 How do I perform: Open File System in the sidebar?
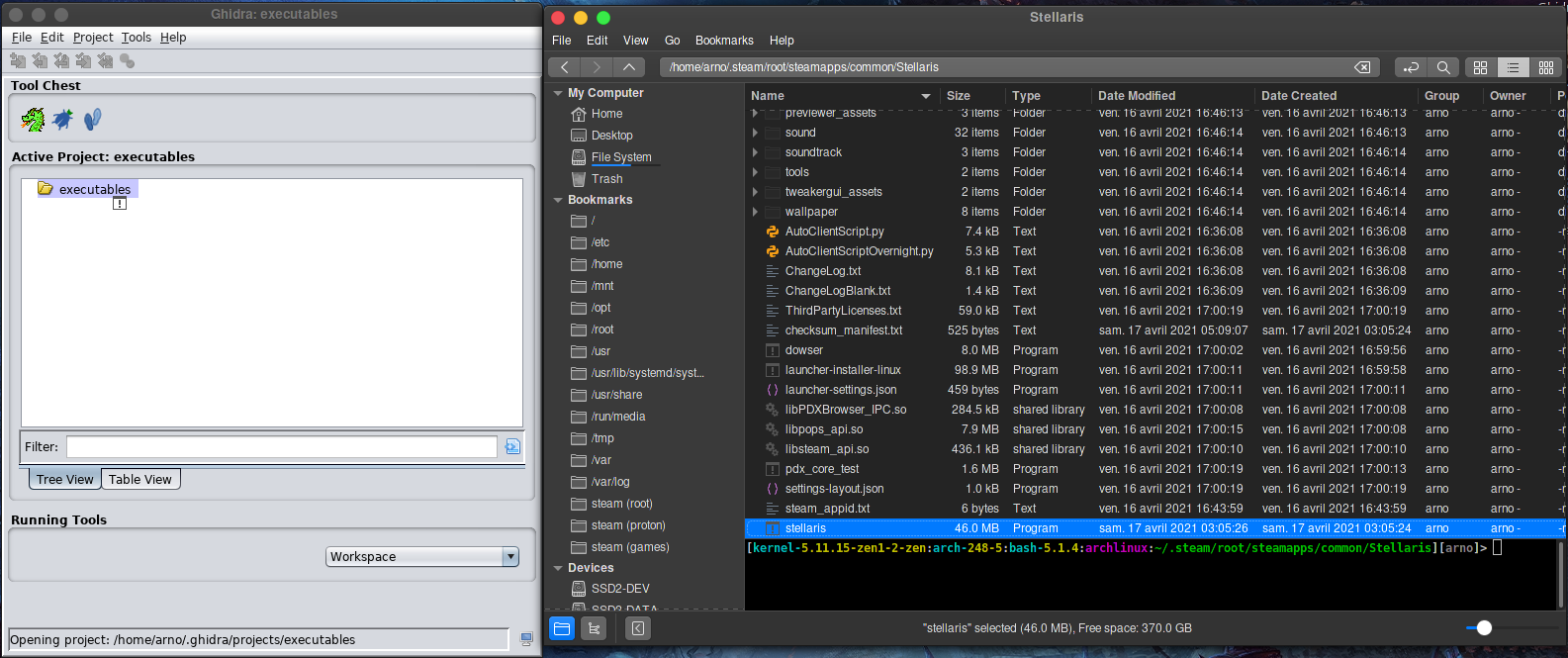(x=621, y=157)
